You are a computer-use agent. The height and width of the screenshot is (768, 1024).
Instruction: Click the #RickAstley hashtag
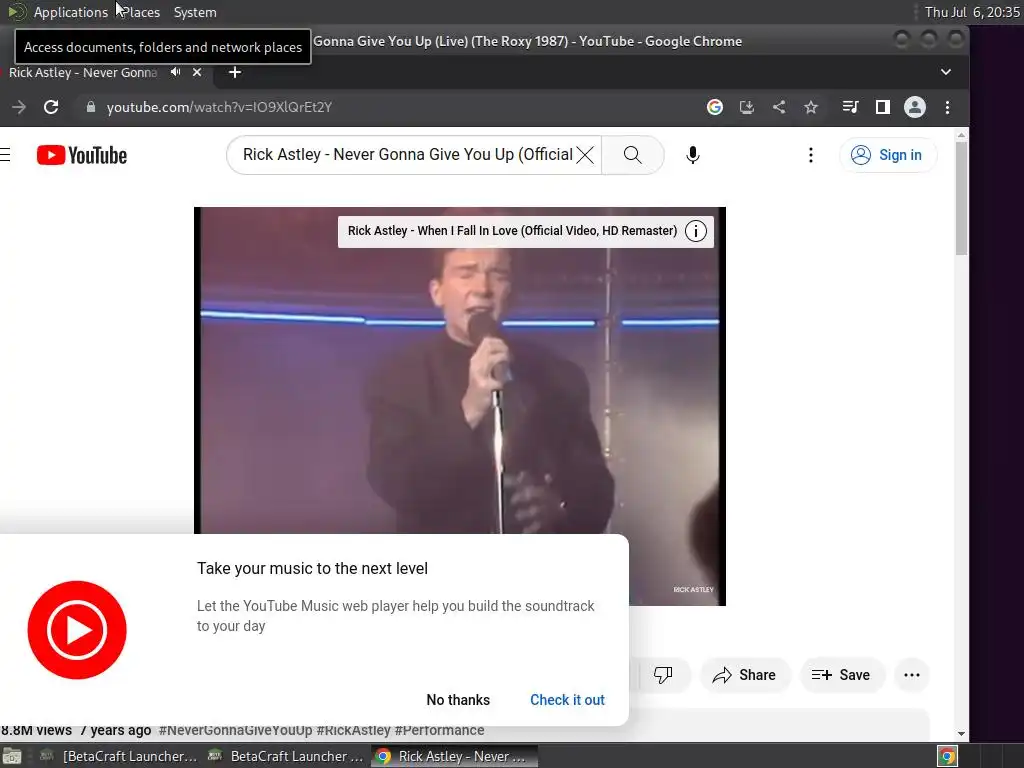coord(353,730)
